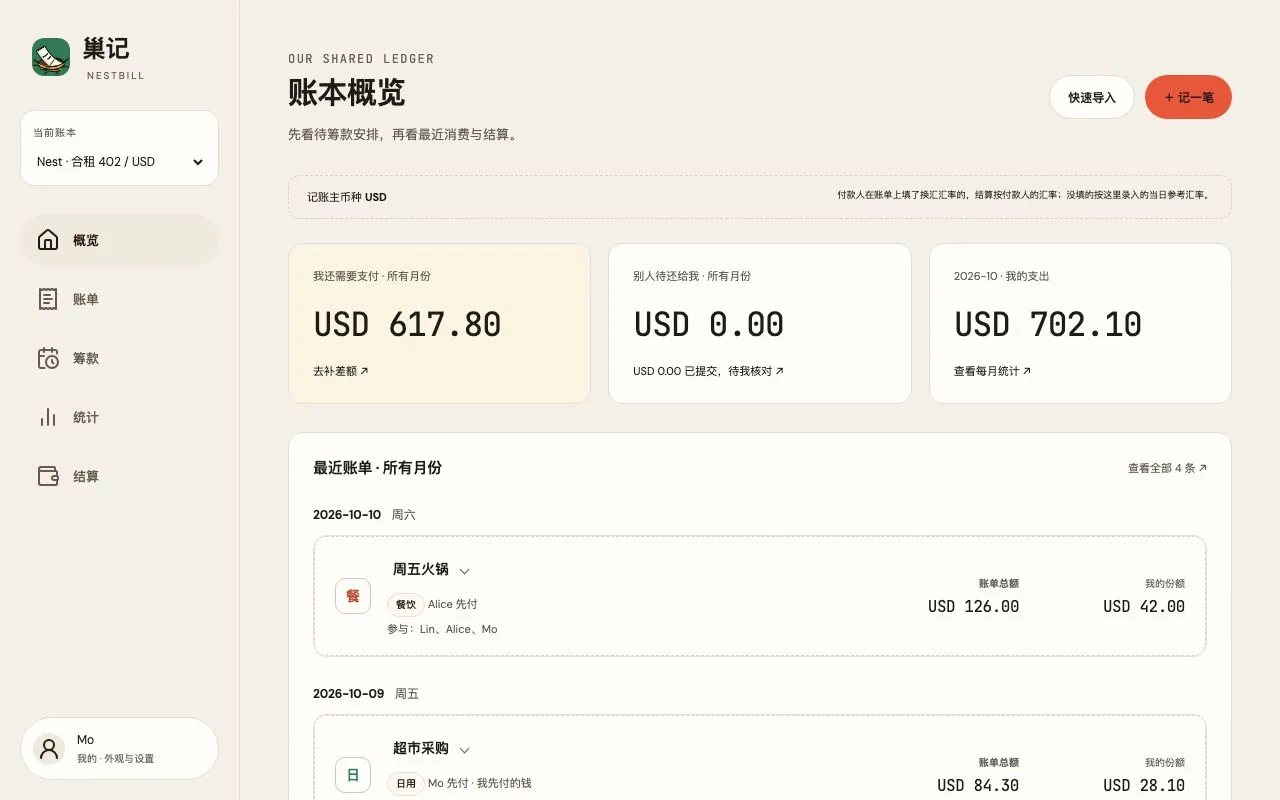Click the 记一笔 button

[1188, 97]
